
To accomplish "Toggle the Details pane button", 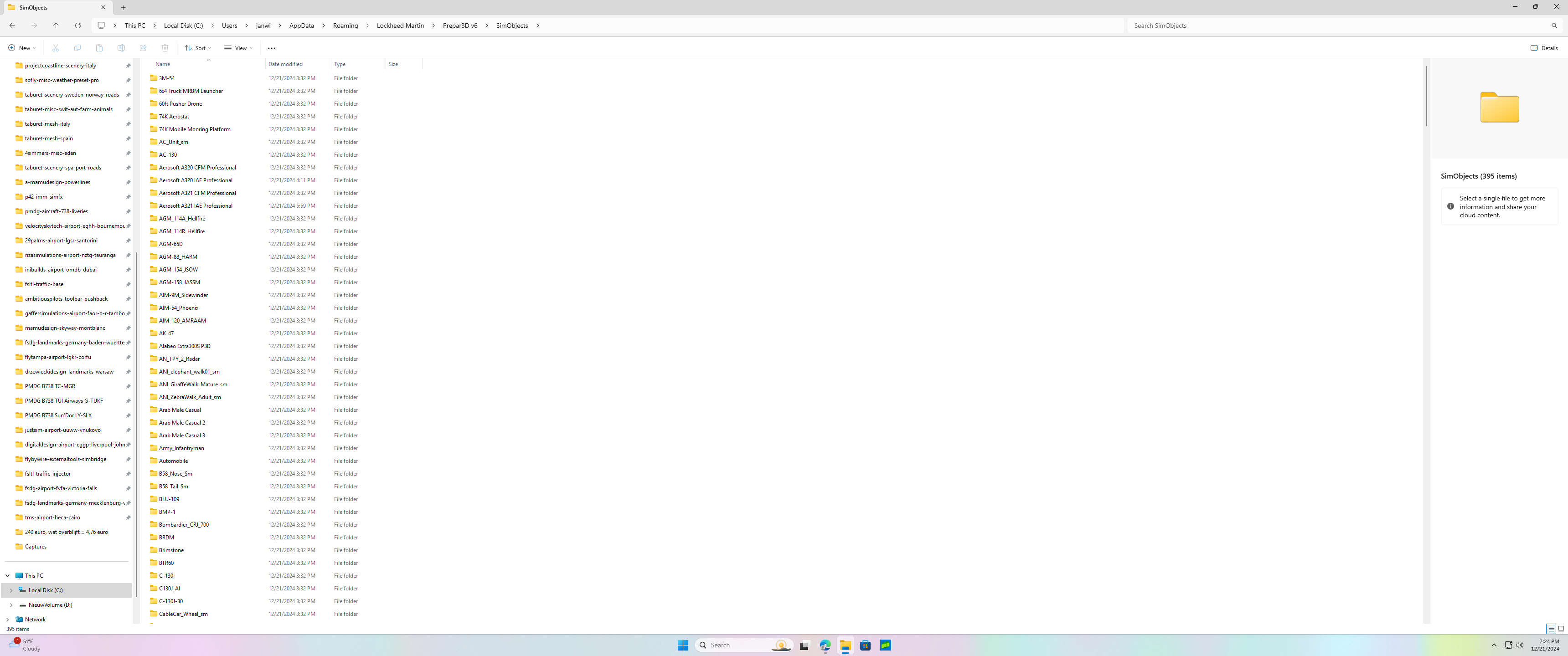I will pyautogui.click(x=1544, y=48).
